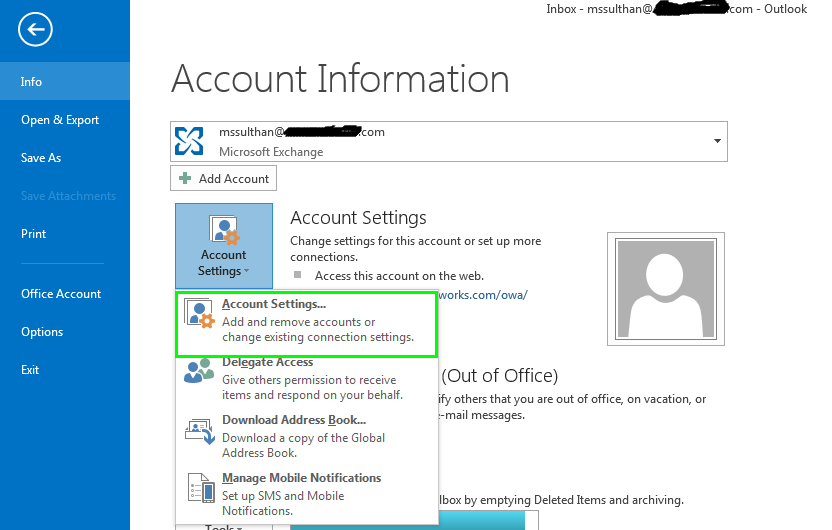The image size is (832, 530).
Task: Choose Download Address Book... entry
Action: [x=306, y=436]
